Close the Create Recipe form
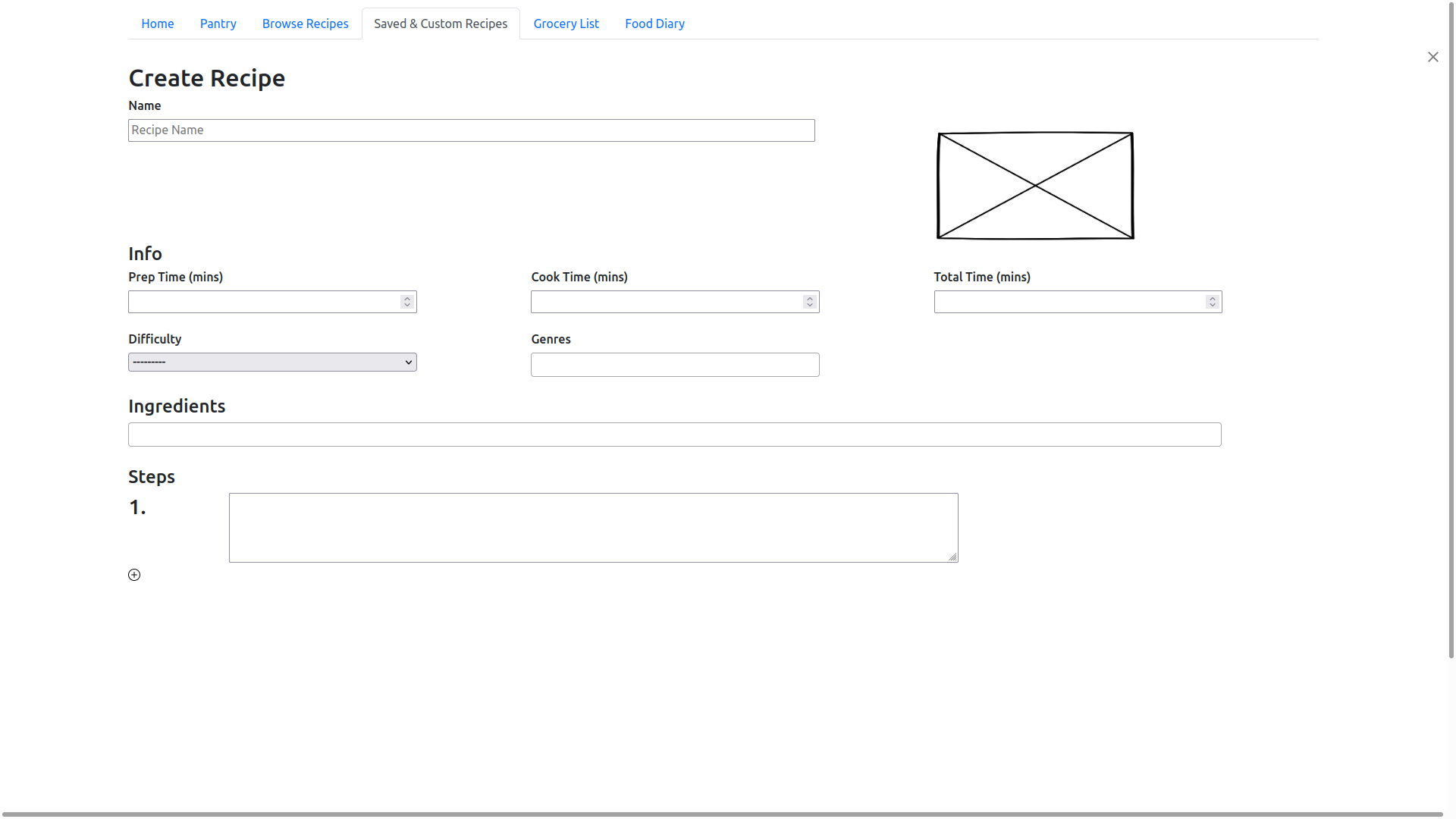The width and height of the screenshot is (1456, 819). (x=1432, y=57)
